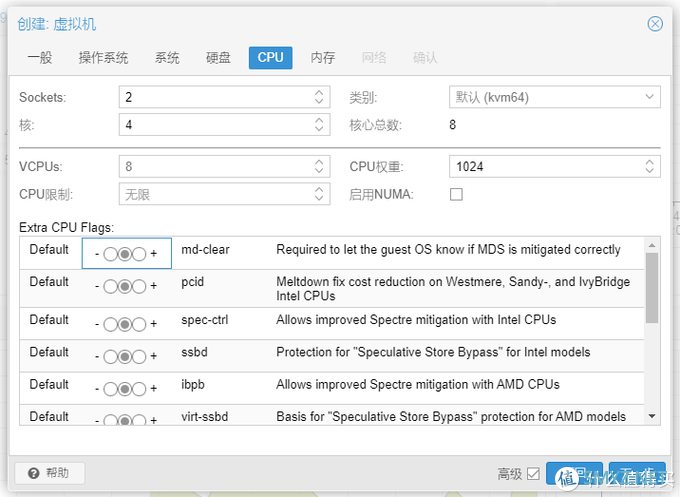The width and height of the screenshot is (680, 497).
Task: Decrease the Sockets value with down arrow
Action: (319, 101)
